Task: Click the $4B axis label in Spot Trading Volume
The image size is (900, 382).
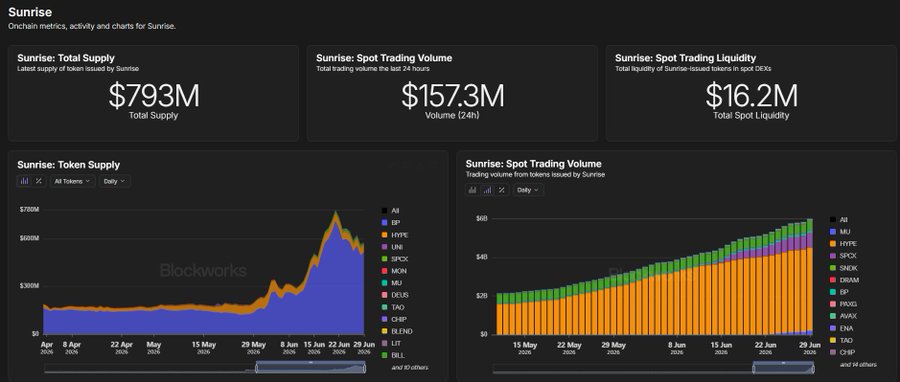Action: pos(482,257)
